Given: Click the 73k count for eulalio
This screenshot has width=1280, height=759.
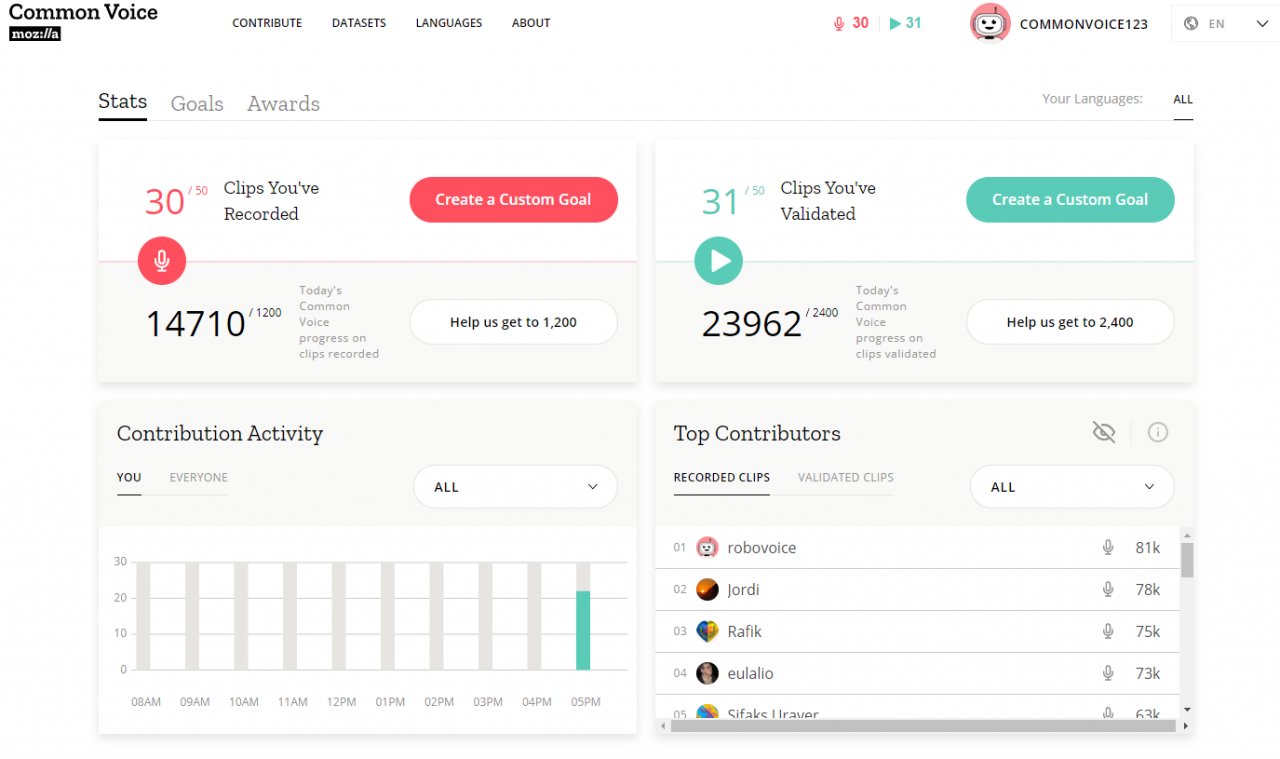Looking at the screenshot, I should 1148,674.
